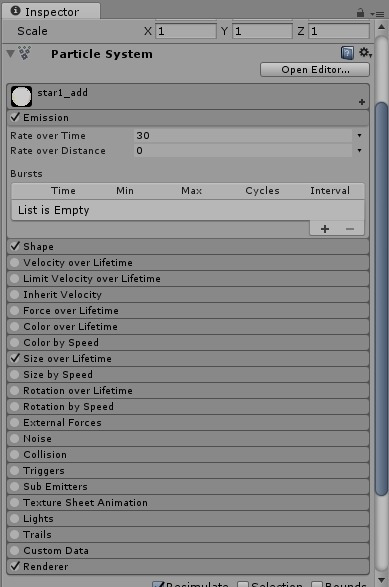Screen dimensions: 389x587
Task: Click the star1_add system name label
Action: (63, 92)
